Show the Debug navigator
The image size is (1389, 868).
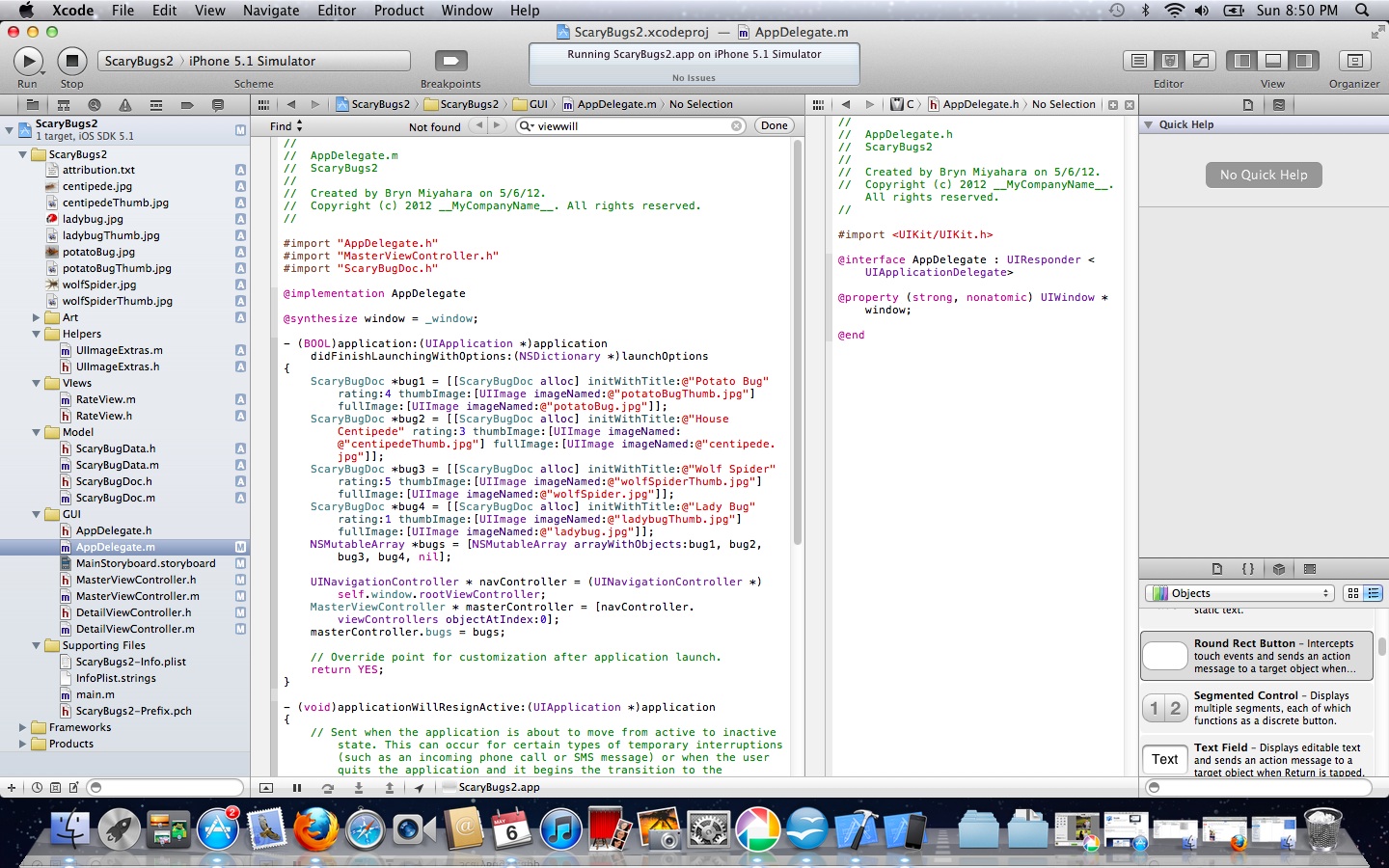click(155, 104)
